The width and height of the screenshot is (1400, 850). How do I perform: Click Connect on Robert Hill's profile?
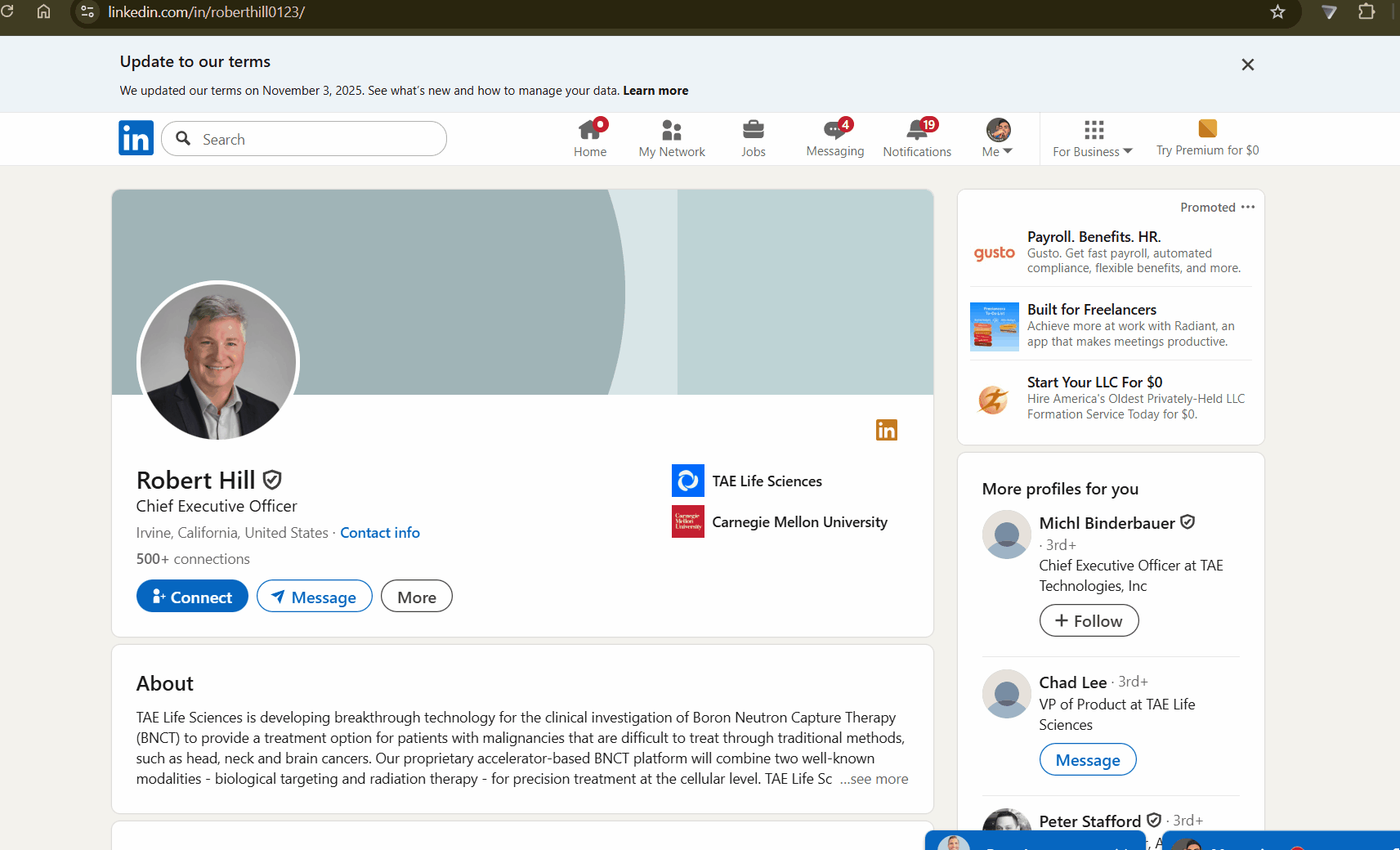click(x=192, y=596)
